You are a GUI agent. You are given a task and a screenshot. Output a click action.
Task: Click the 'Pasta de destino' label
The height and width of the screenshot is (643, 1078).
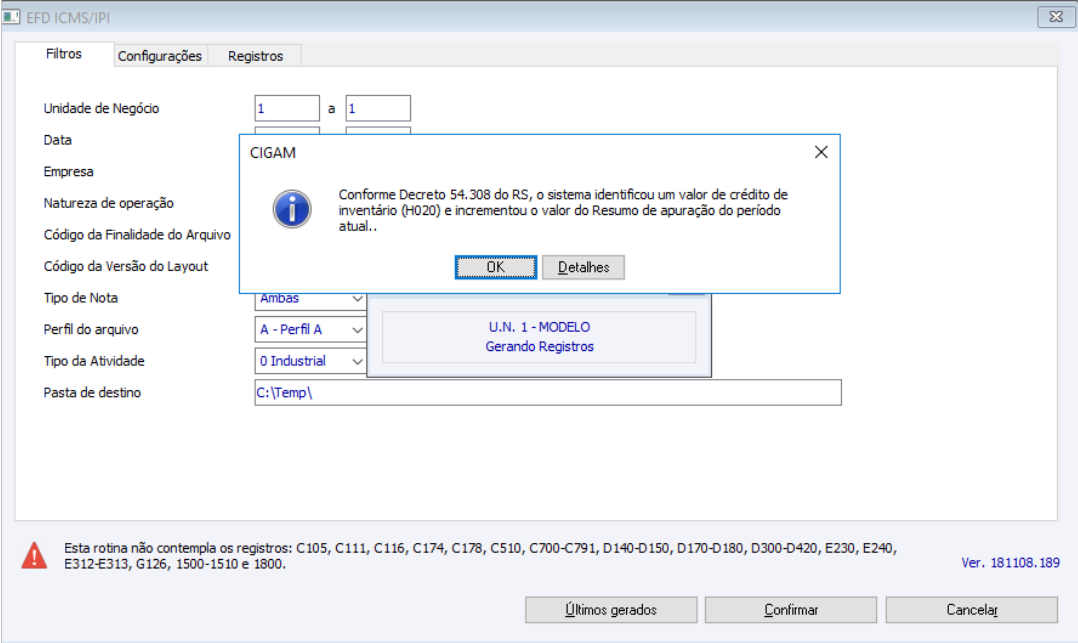[x=92, y=393]
